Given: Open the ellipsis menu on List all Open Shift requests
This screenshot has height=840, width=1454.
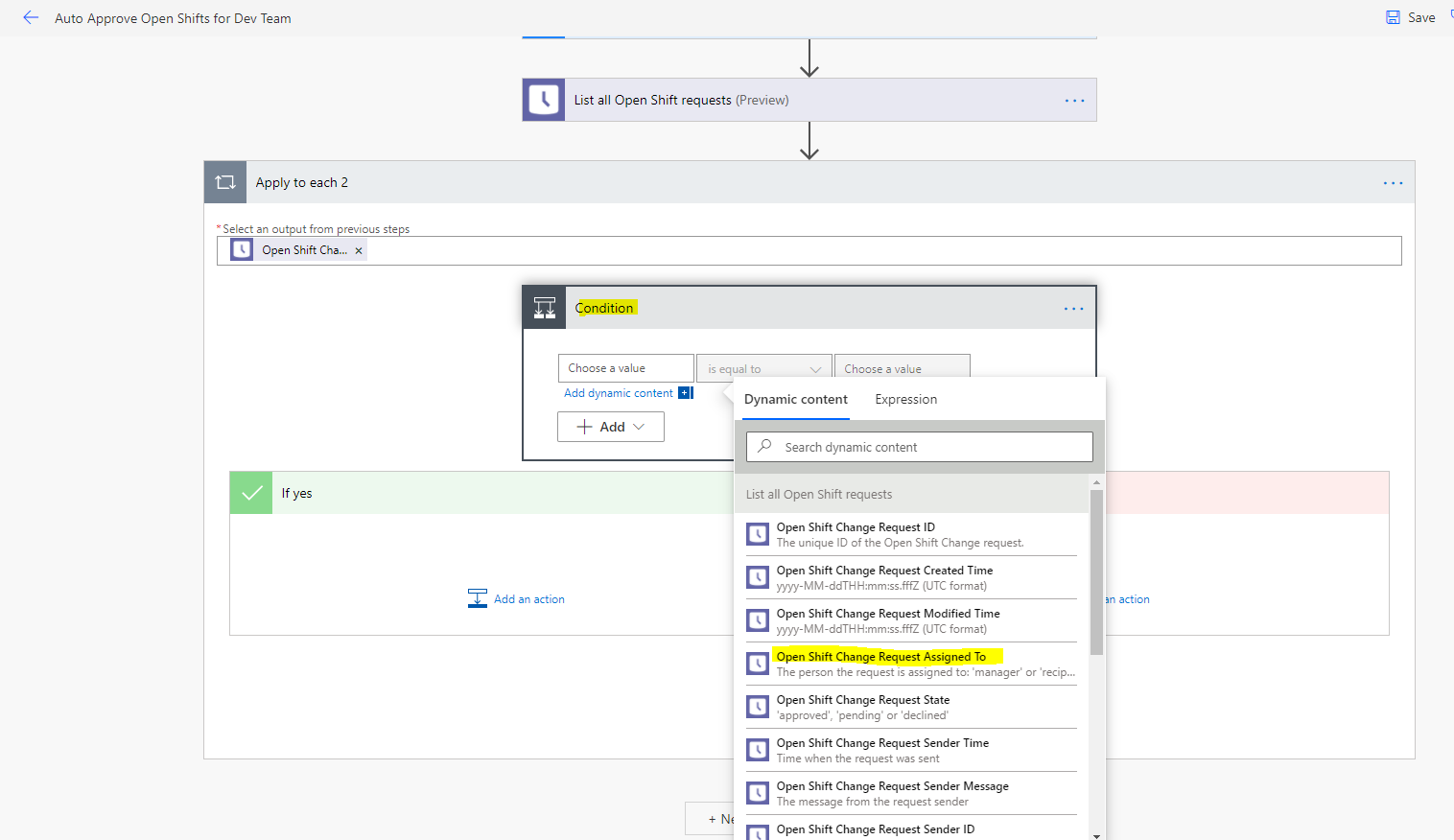Looking at the screenshot, I should 1073,100.
